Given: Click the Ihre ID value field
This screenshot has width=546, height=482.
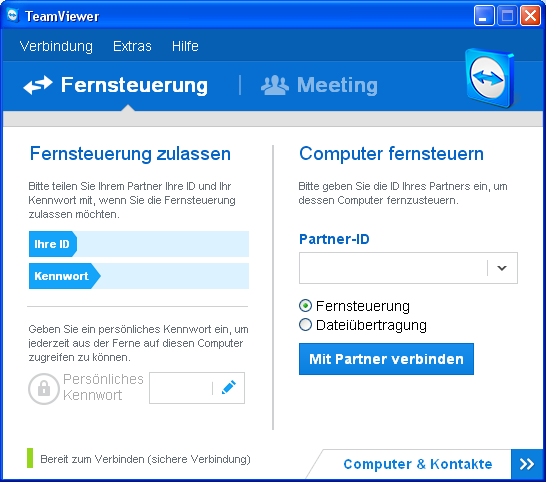Looking at the screenshot, I should (163, 244).
